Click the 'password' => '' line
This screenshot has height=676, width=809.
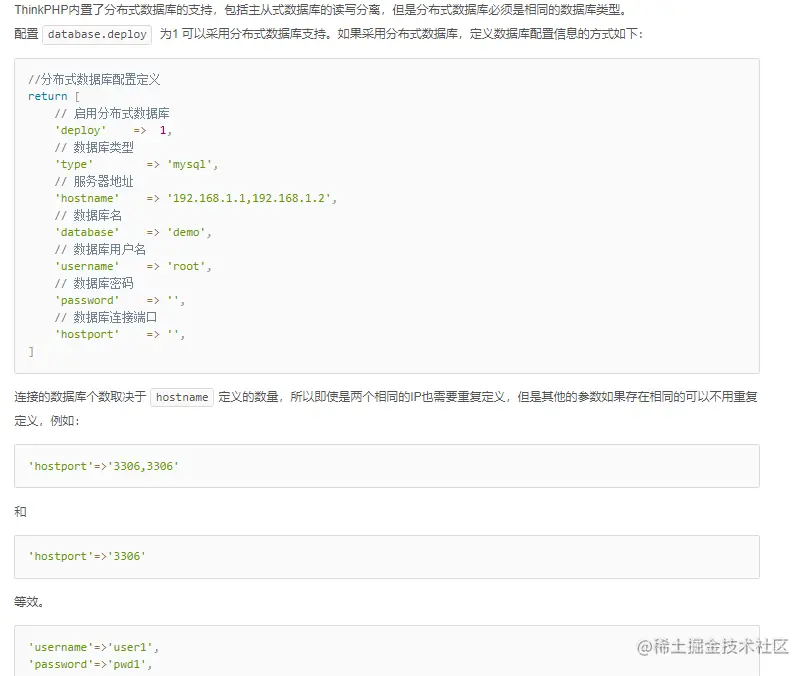120,300
